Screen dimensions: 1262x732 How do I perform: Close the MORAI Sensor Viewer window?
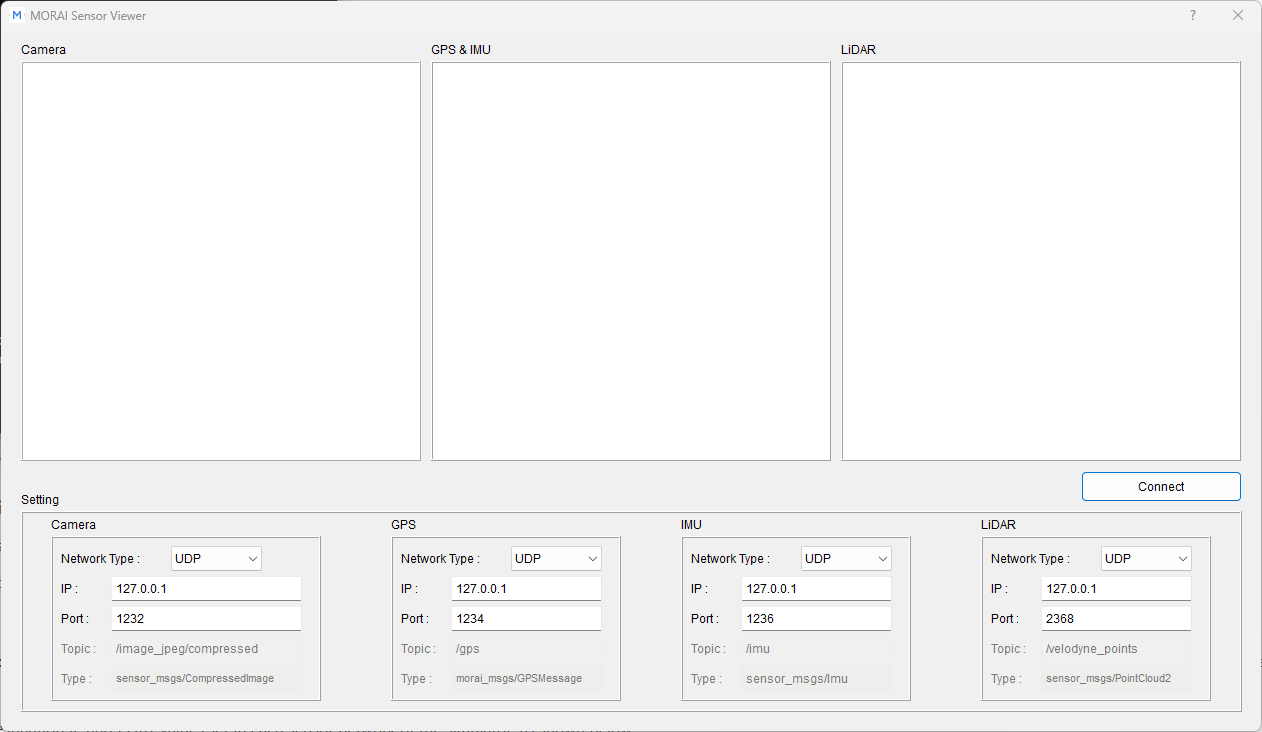click(1238, 15)
